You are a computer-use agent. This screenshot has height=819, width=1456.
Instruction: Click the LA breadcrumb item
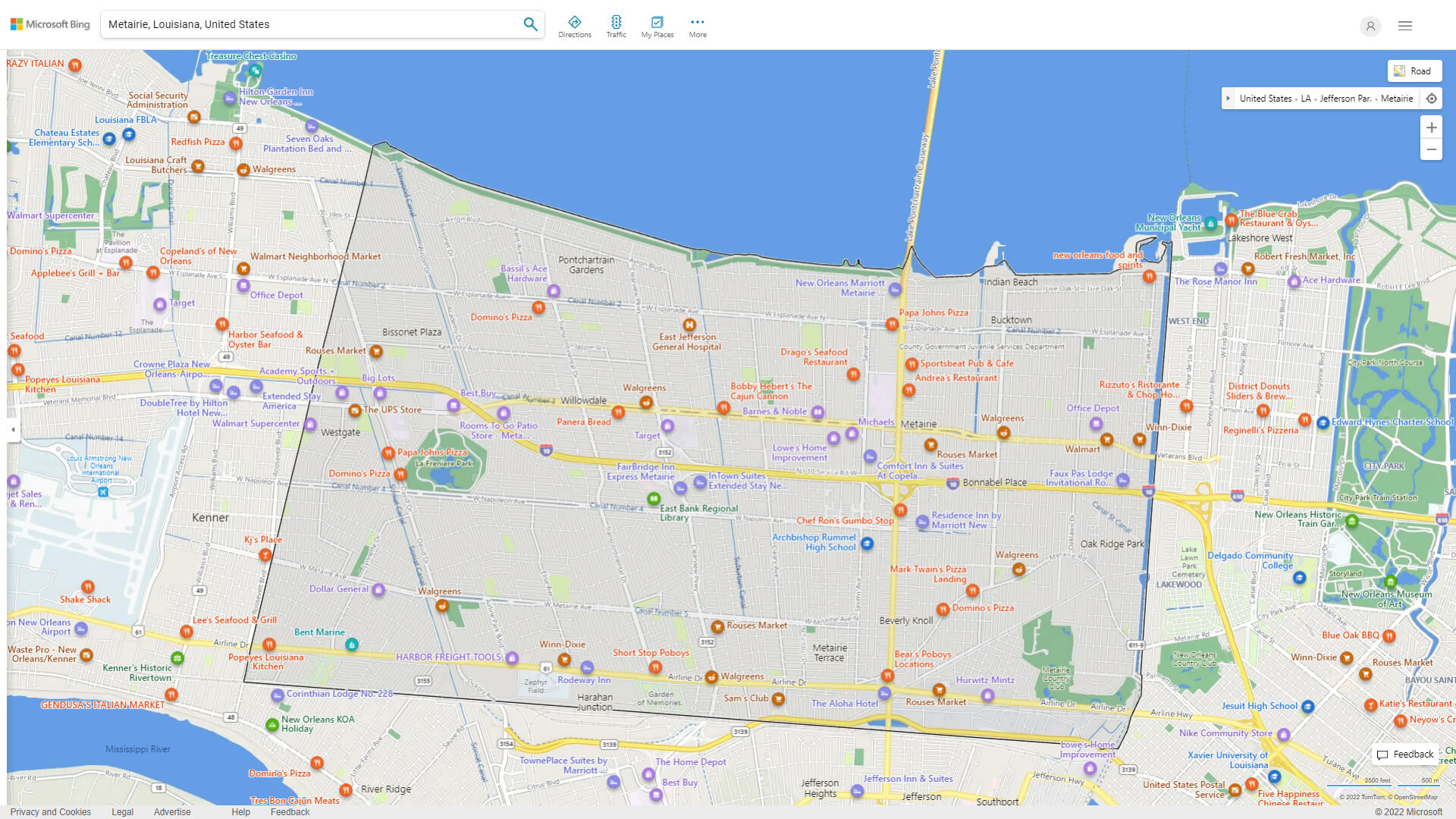[1306, 98]
